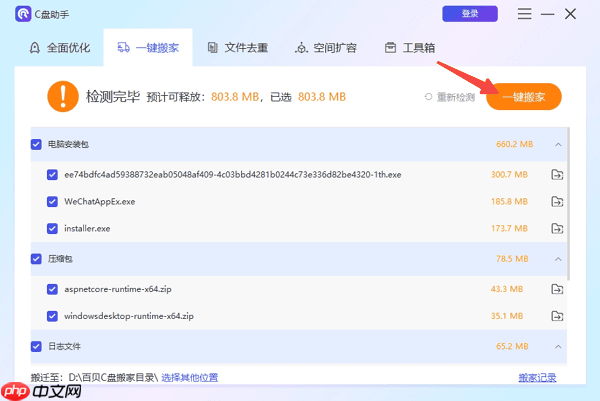Toggle the aspnetcore-runtime-x64.zip checkbox
Image resolution: width=600 pixels, height=401 pixels.
[x=53, y=289]
